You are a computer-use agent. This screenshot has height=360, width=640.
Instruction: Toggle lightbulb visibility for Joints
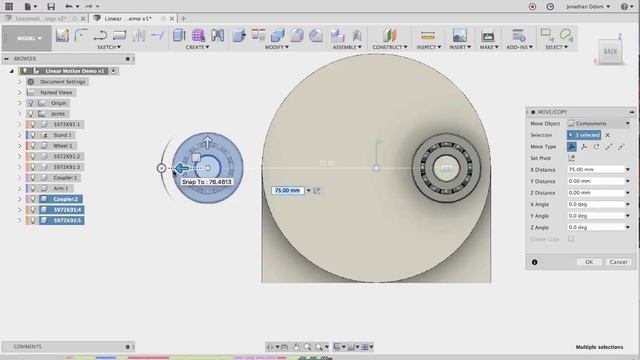click(x=31, y=113)
